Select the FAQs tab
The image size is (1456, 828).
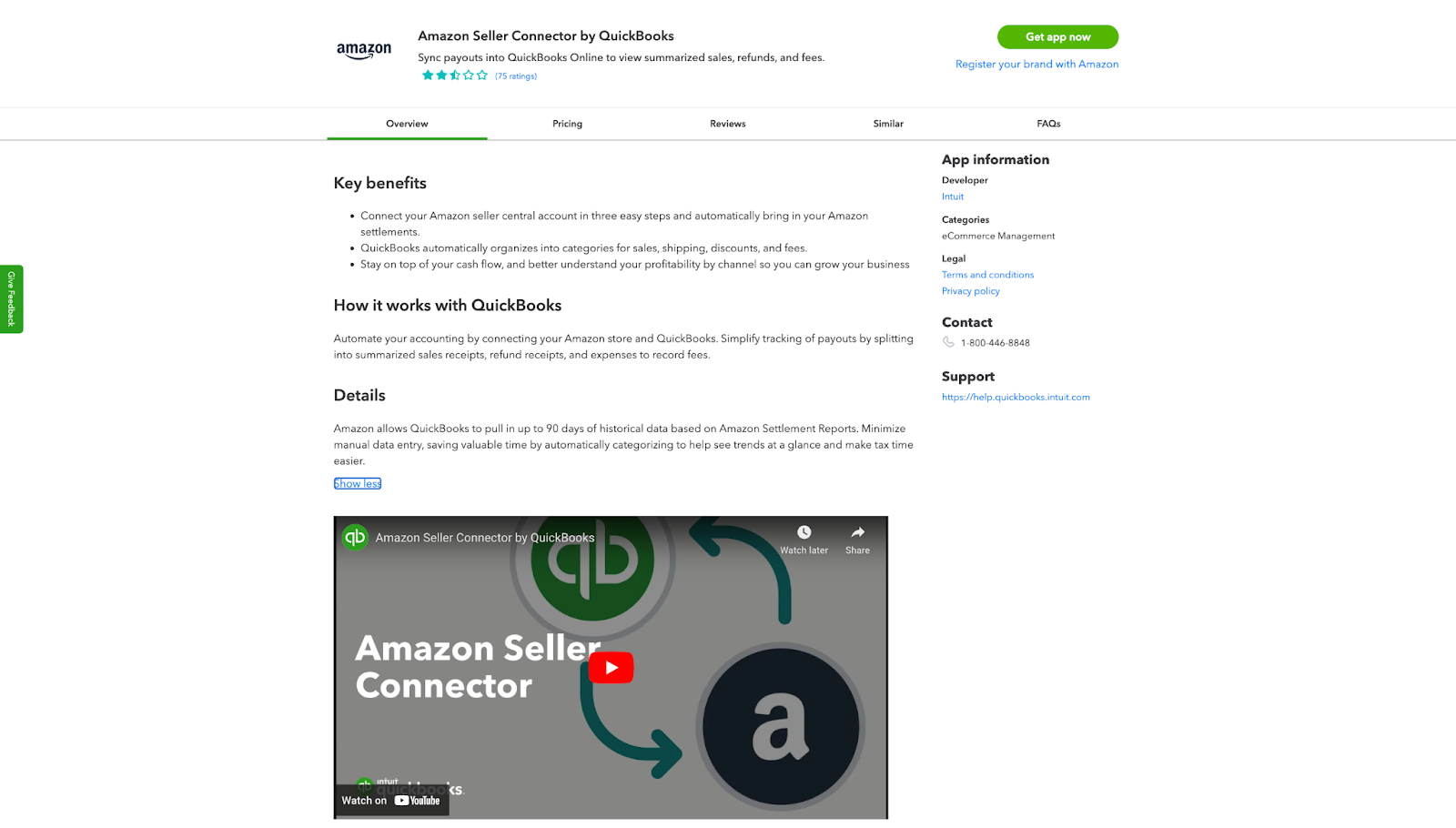[1048, 124]
